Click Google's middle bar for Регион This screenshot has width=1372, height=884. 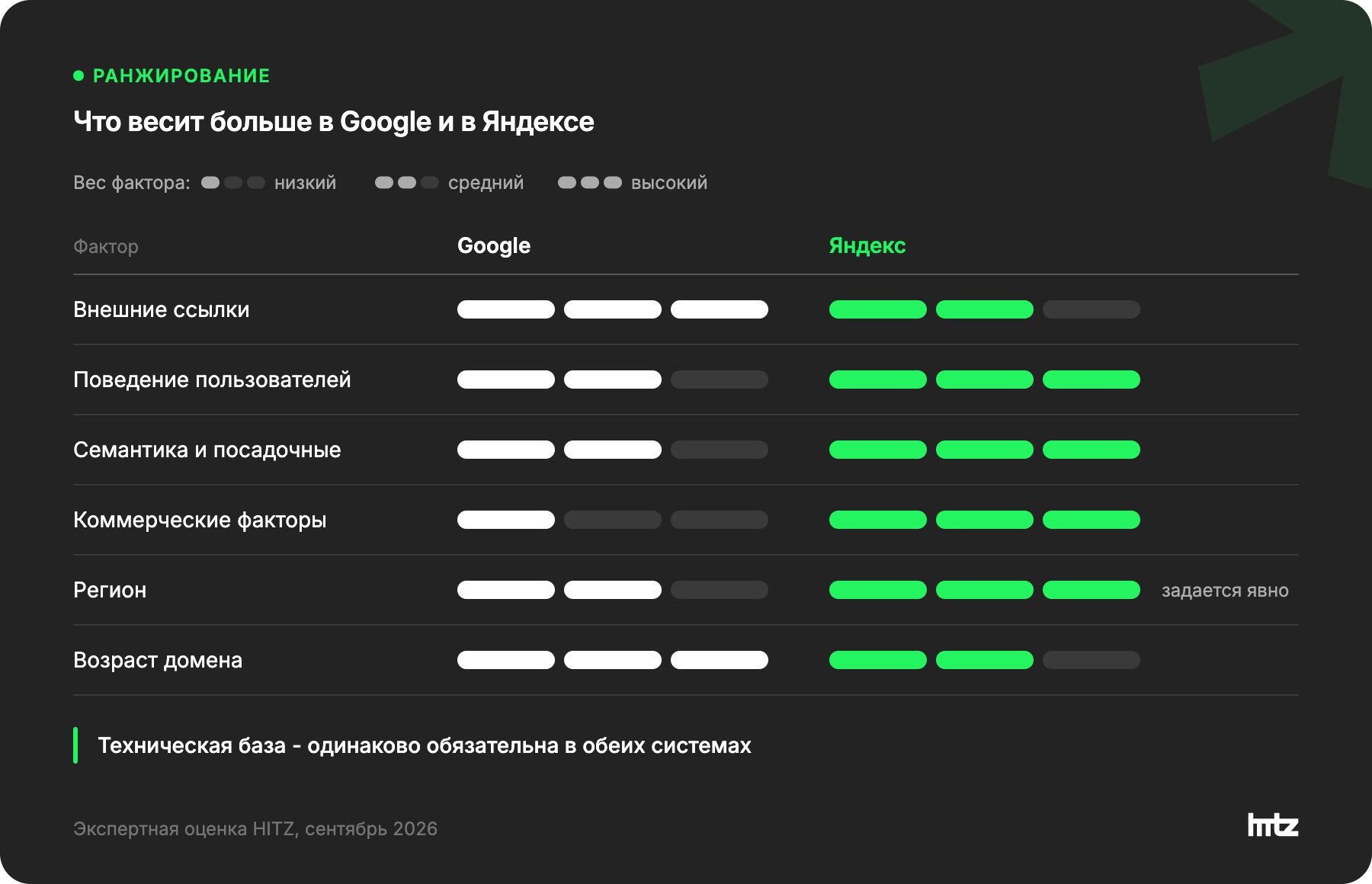pos(613,590)
